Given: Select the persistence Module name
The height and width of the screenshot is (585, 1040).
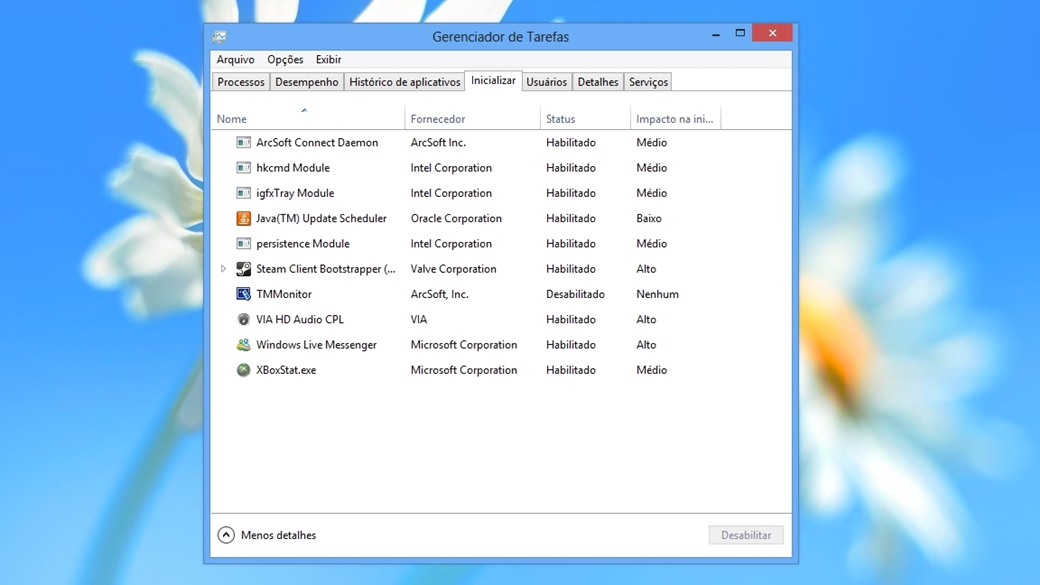Looking at the screenshot, I should pos(302,243).
